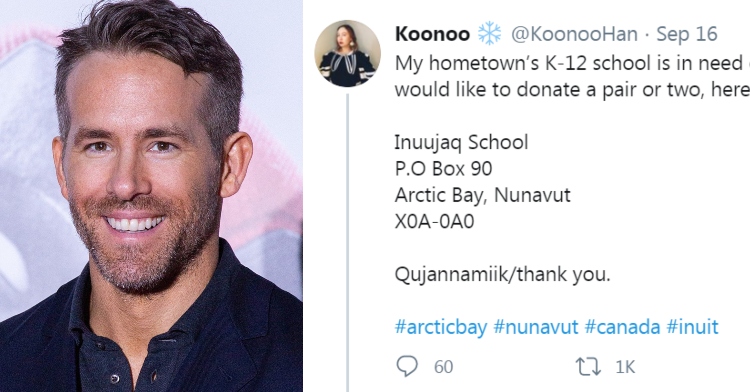This screenshot has height=392, width=750.
Task: Click the "Inuujaq School" address line
Action: click(x=462, y=143)
